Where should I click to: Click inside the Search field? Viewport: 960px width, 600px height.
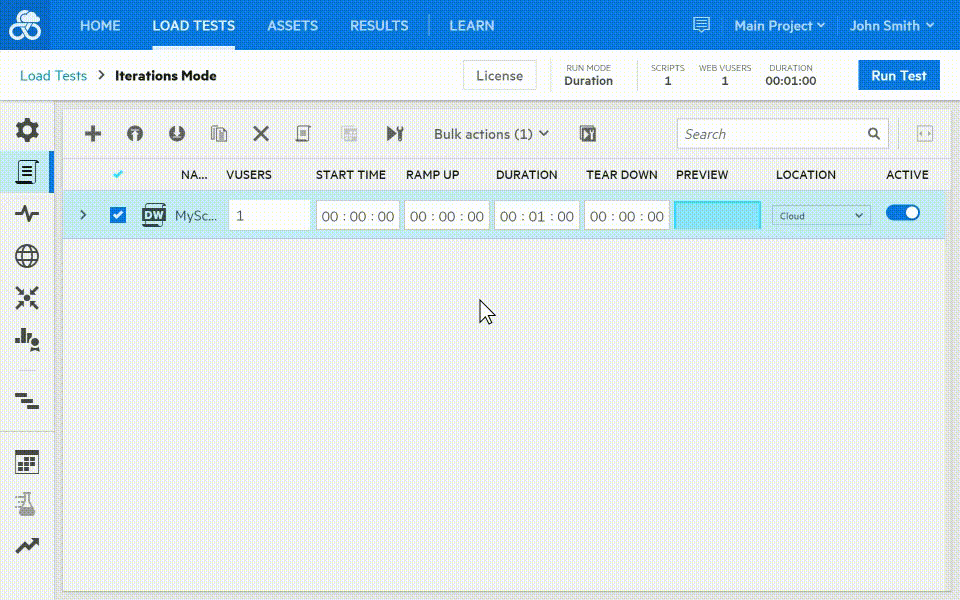770,133
